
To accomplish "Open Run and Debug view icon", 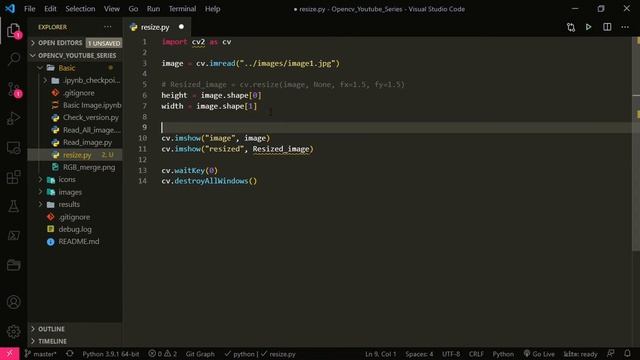I will tap(13, 118).
